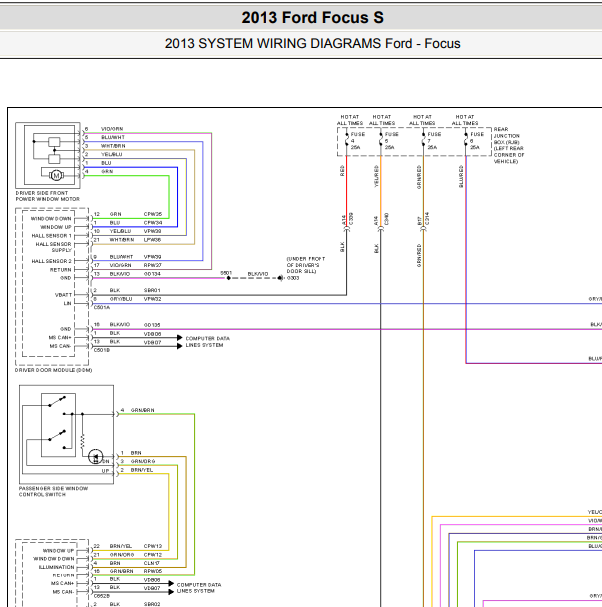602x607 pixels.
Task: Click 'GRN/ORG' at switch pin 3
Action: coord(143,461)
